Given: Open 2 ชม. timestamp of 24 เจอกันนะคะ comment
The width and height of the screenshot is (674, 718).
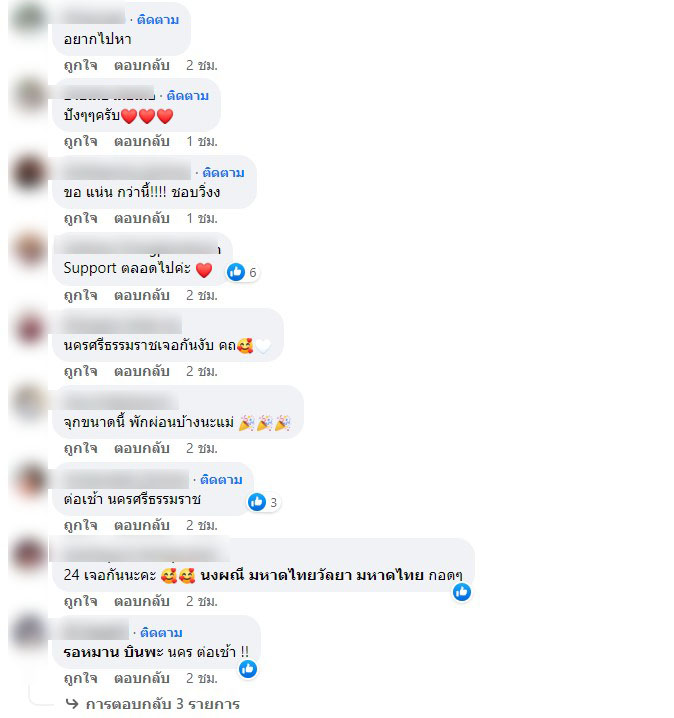Looking at the screenshot, I should point(201,601).
